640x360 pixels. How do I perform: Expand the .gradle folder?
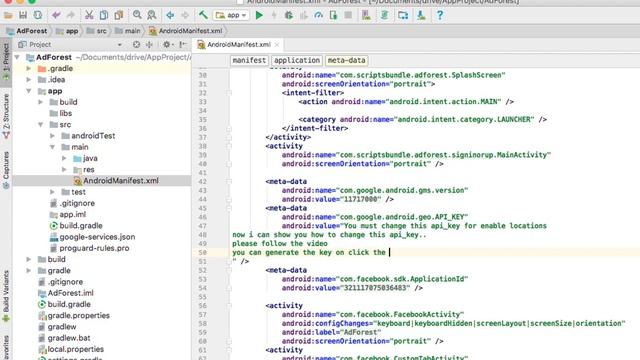point(29,69)
